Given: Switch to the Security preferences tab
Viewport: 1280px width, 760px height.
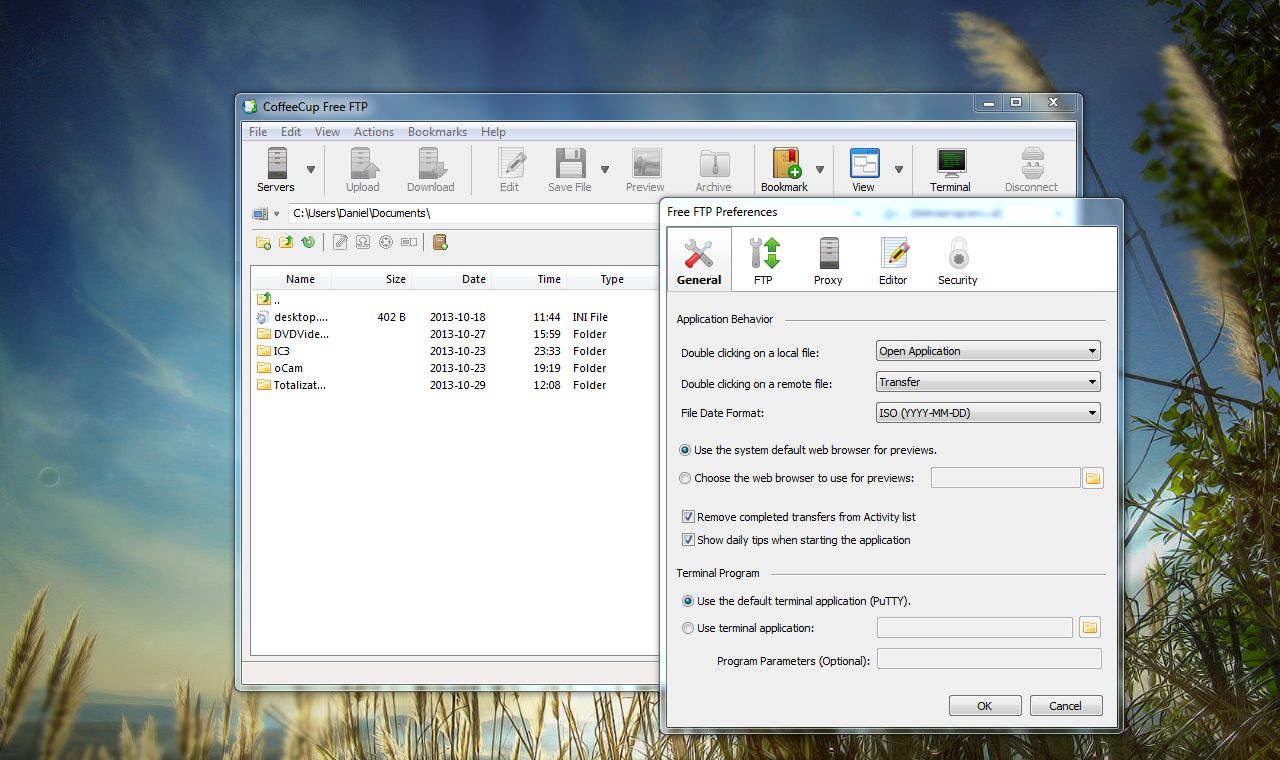Looking at the screenshot, I should (958, 261).
